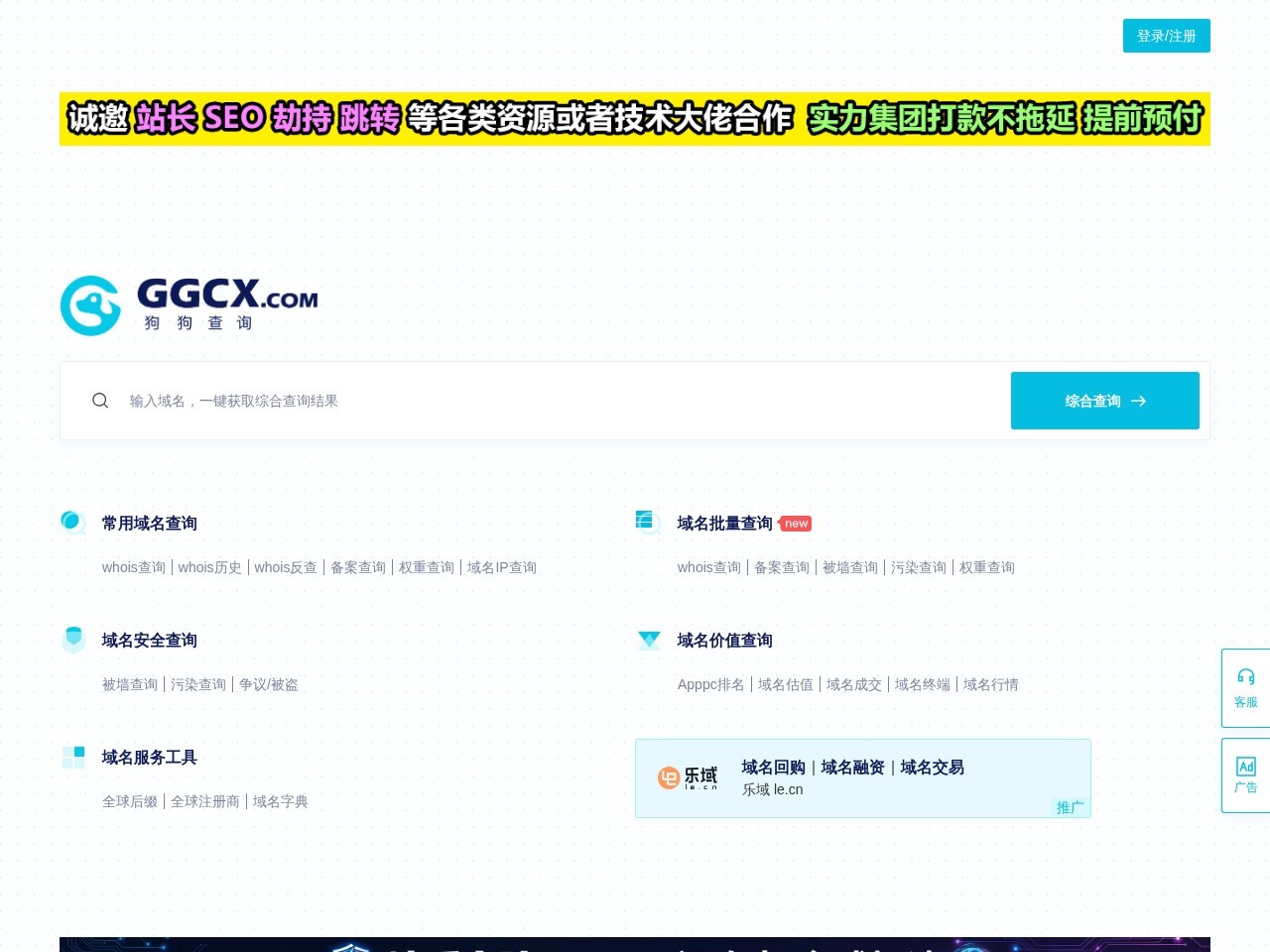Viewport: 1270px width, 952px height.
Task: Open the 登录/注册 page
Action: [1166, 36]
